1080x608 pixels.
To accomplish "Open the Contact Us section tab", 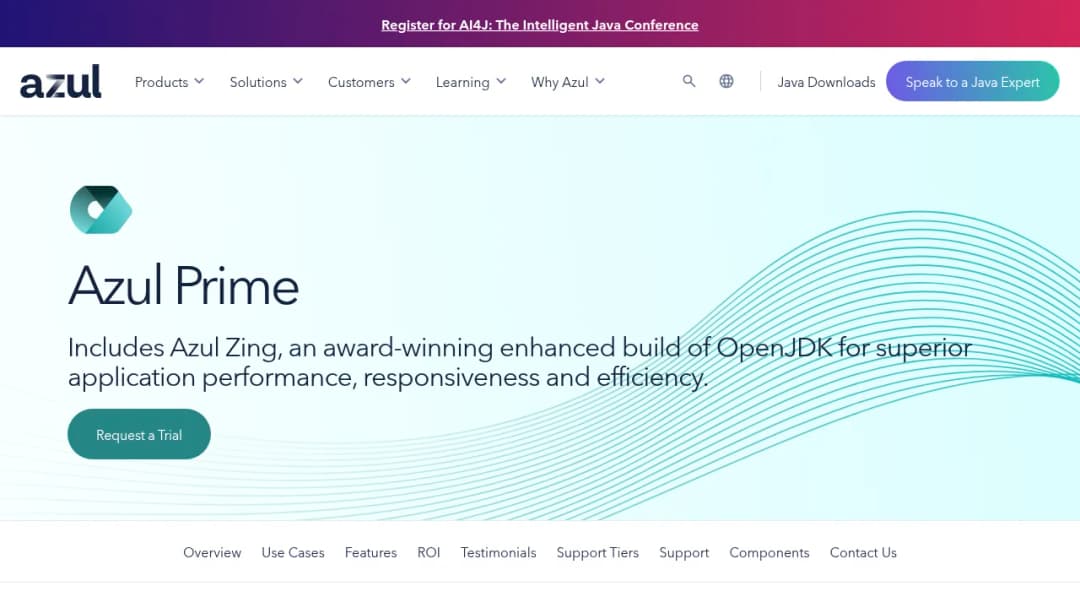I will pyautogui.click(x=863, y=552).
